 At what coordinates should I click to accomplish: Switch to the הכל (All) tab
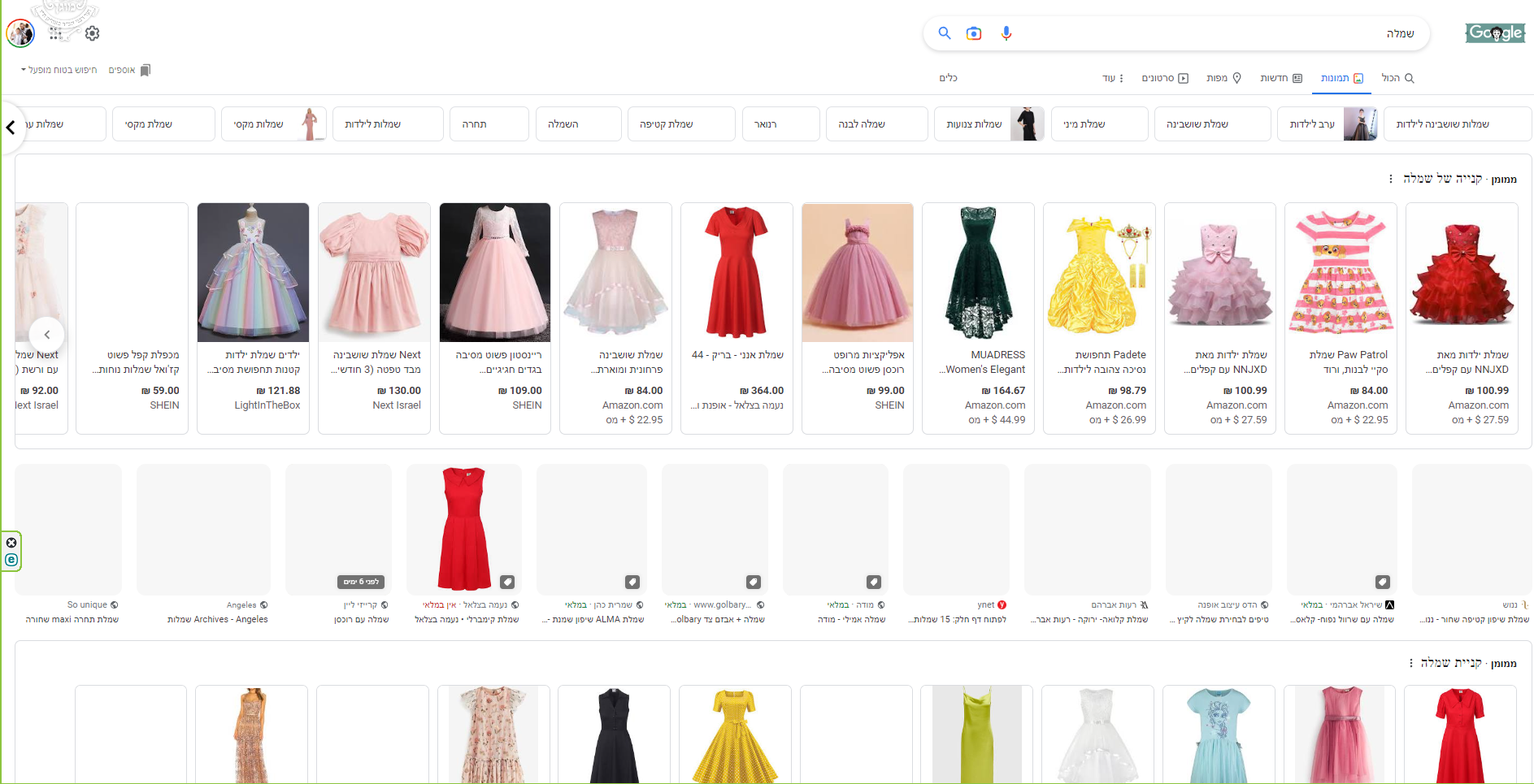point(1398,79)
